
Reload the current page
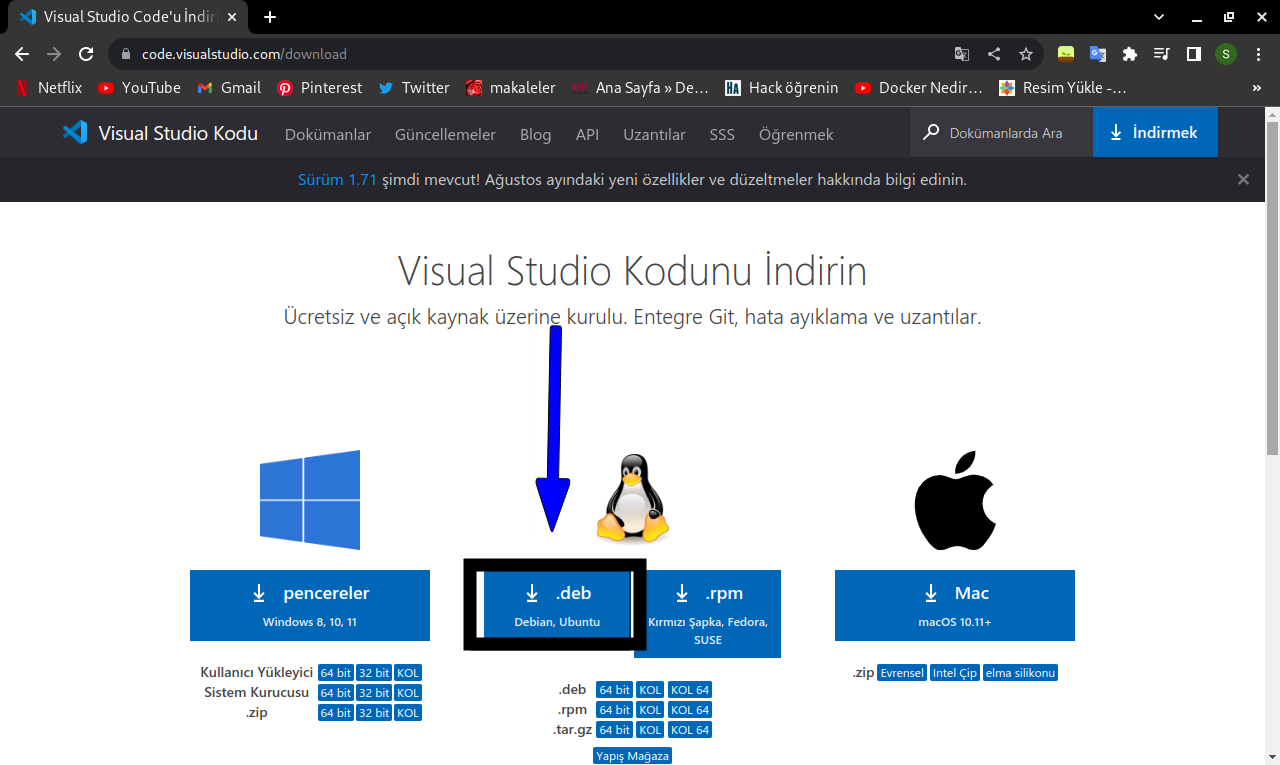87,54
